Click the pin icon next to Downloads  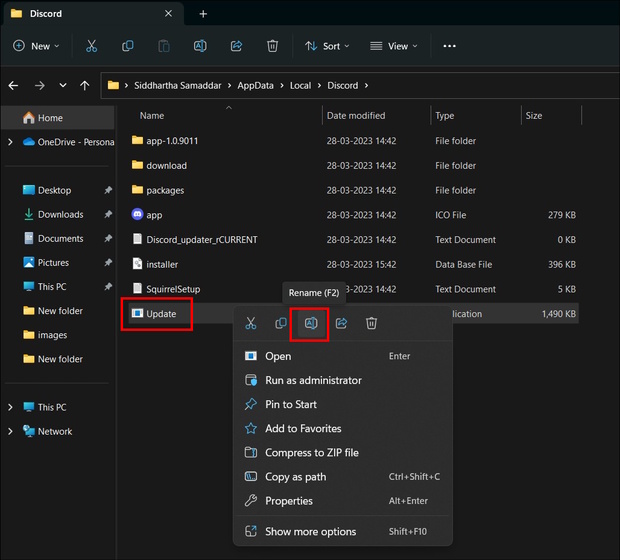coord(108,214)
